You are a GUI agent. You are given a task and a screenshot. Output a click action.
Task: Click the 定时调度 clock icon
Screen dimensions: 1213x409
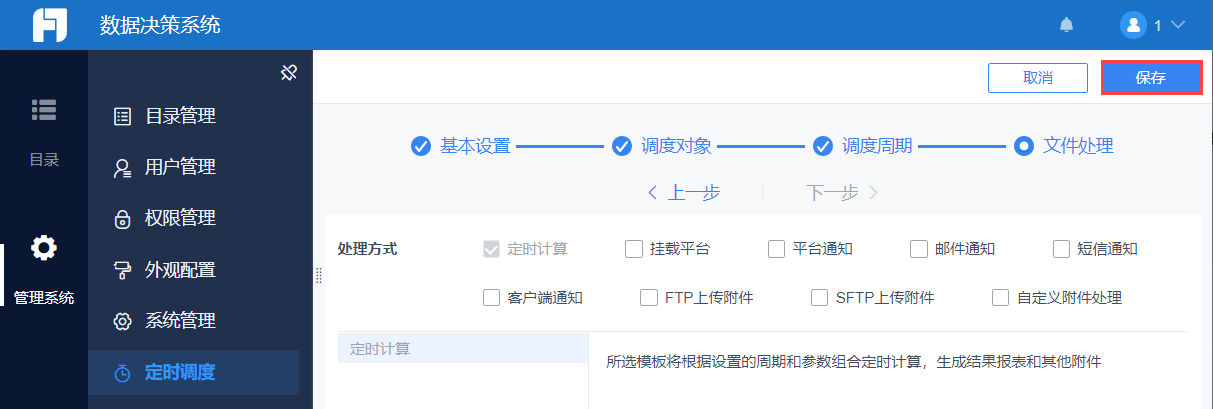[x=123, y=373]
